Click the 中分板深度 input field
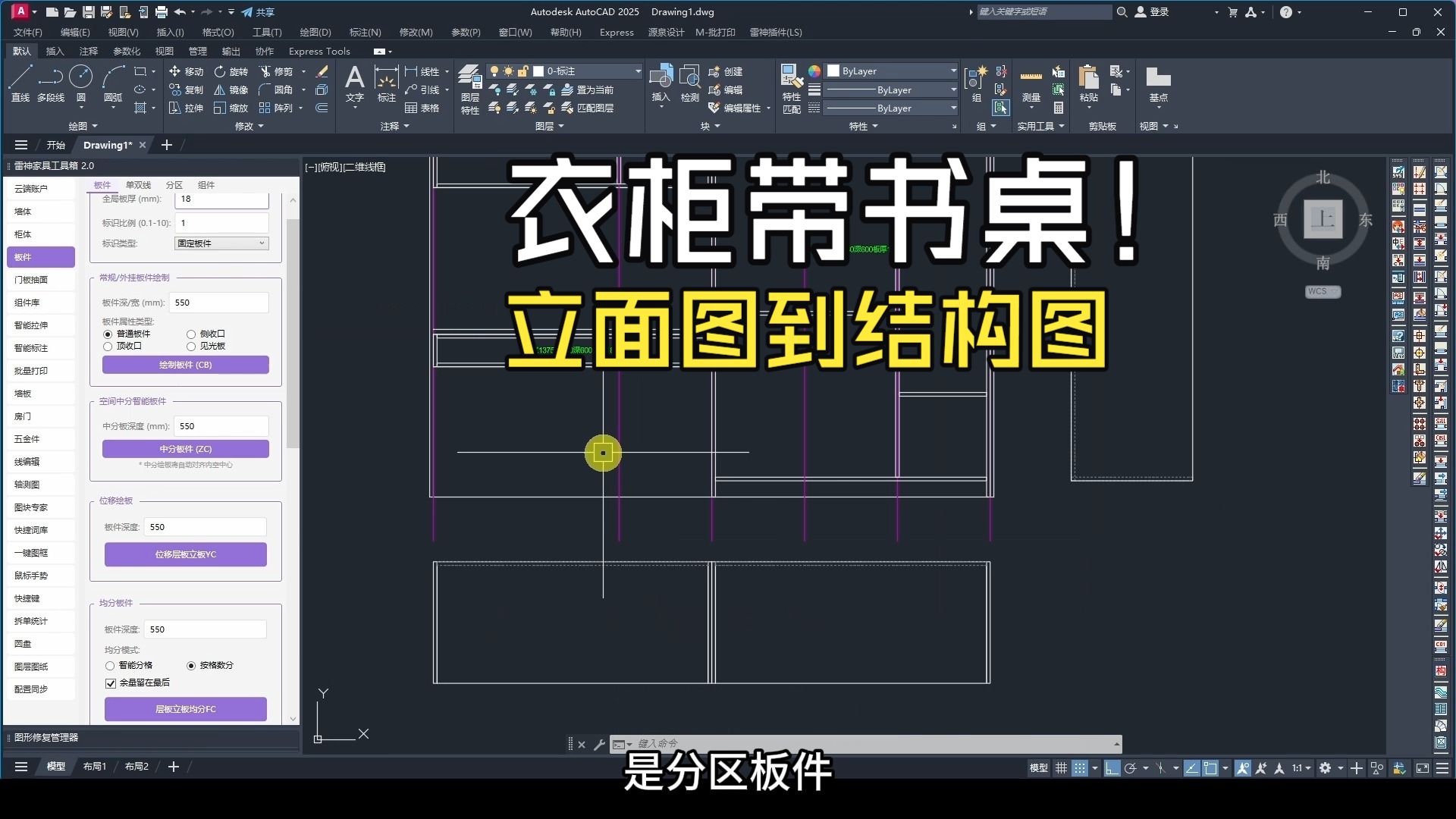Viewport: 1456px width, 819px height. tap(221, 426)
